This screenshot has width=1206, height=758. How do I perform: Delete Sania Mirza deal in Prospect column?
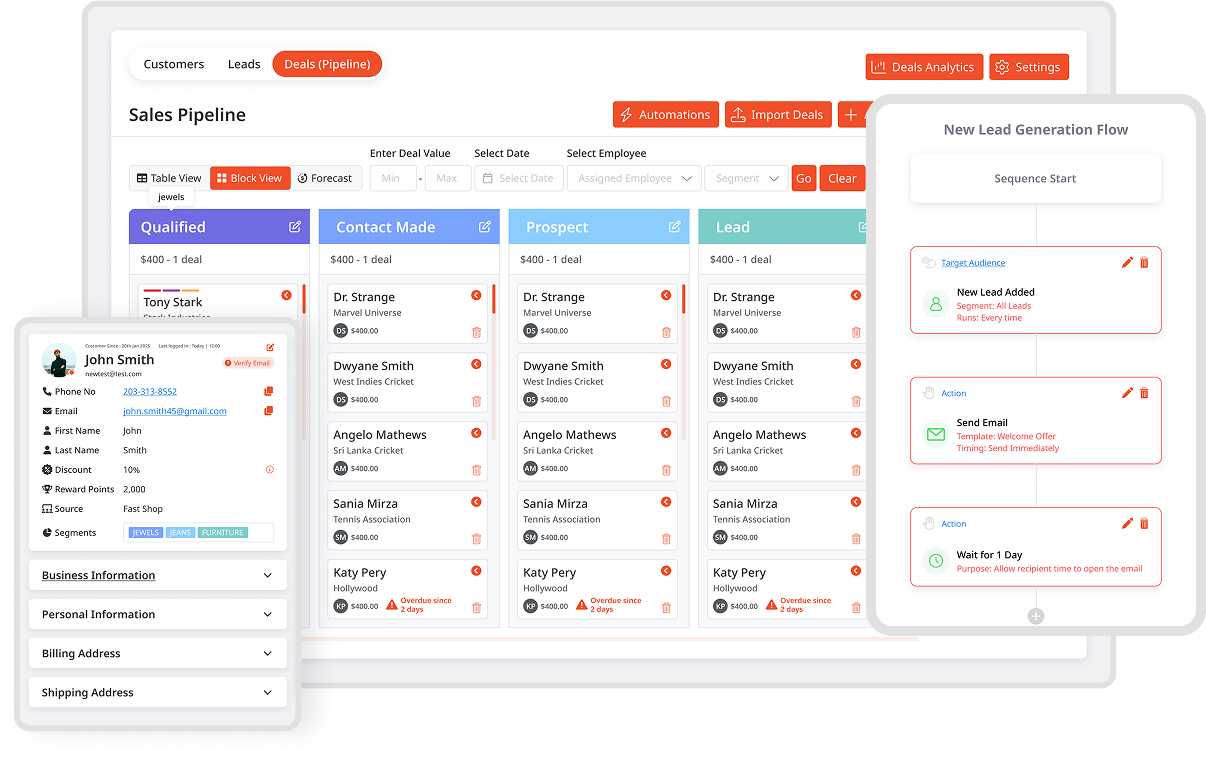666,539
